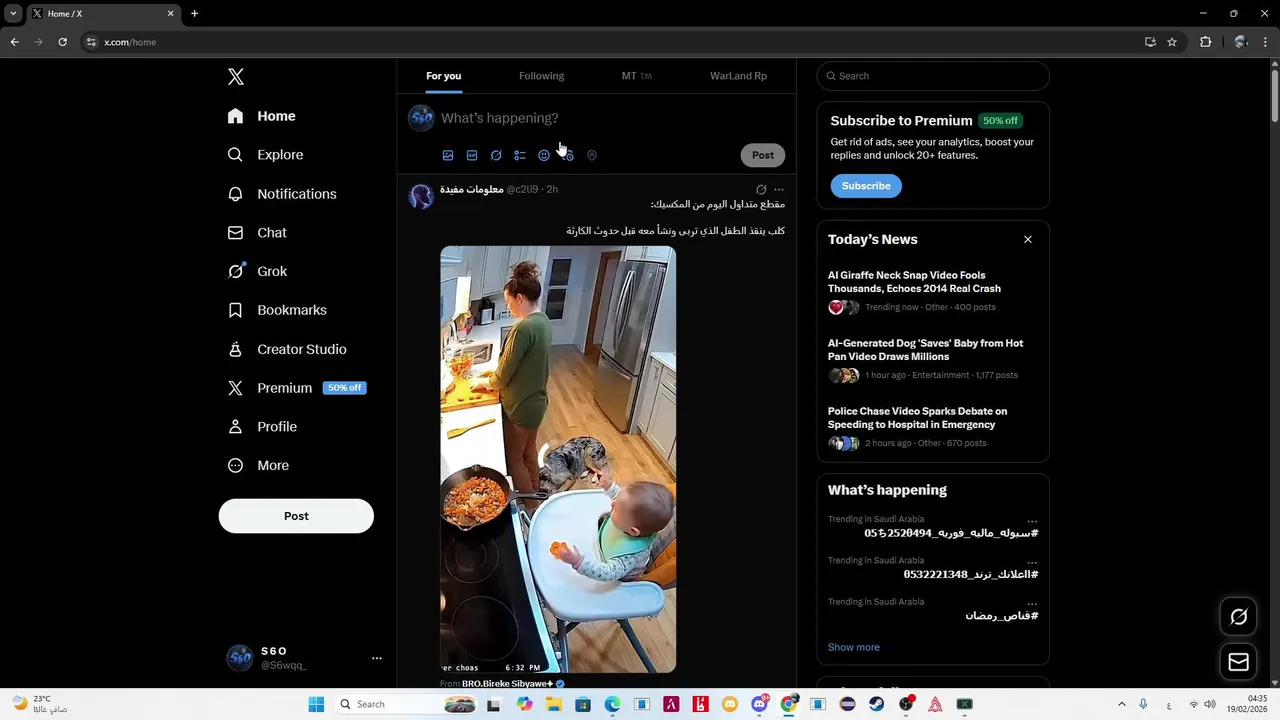
Task: Go back in browser
Action: (x=14, y=42)
